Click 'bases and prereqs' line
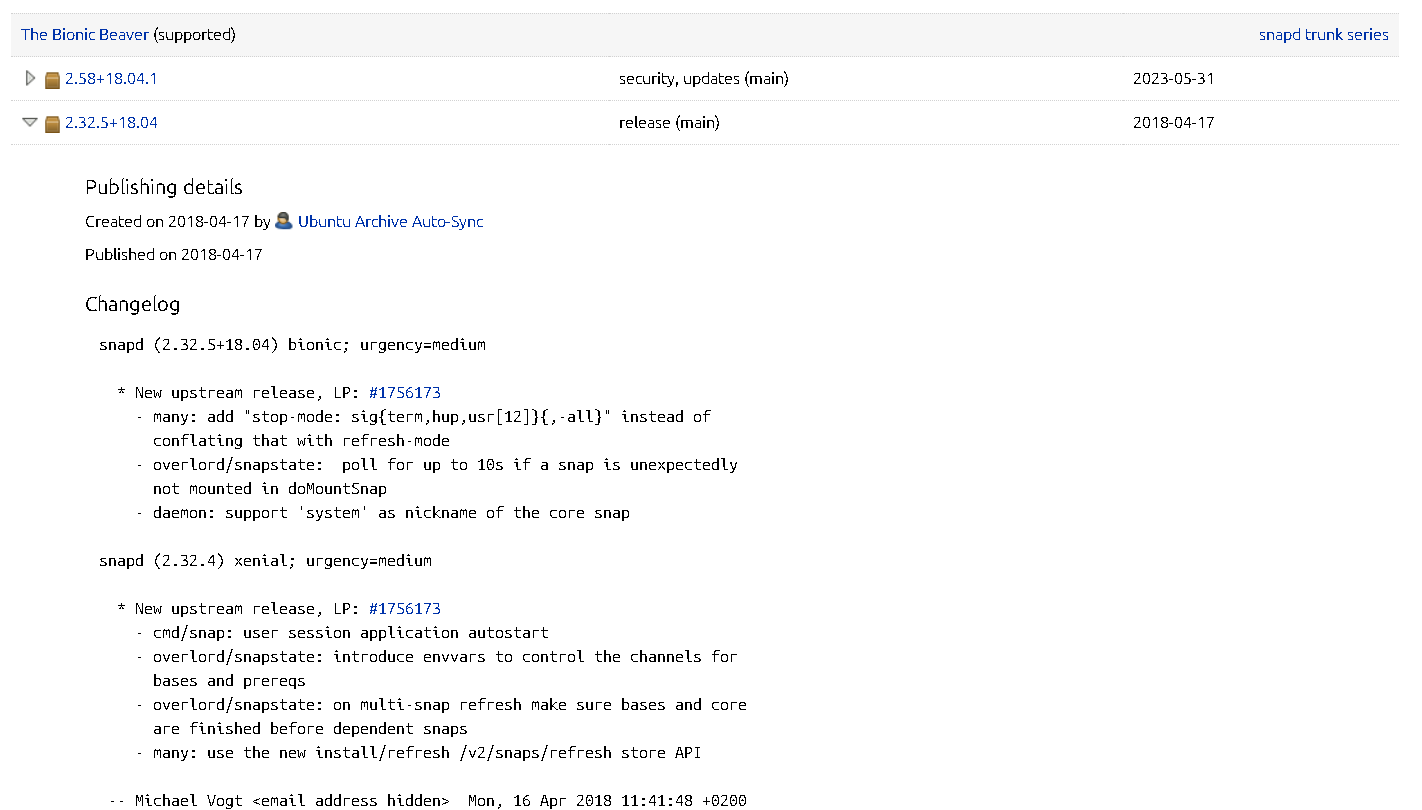This screenshot has width=1422, height=810. 229,680
